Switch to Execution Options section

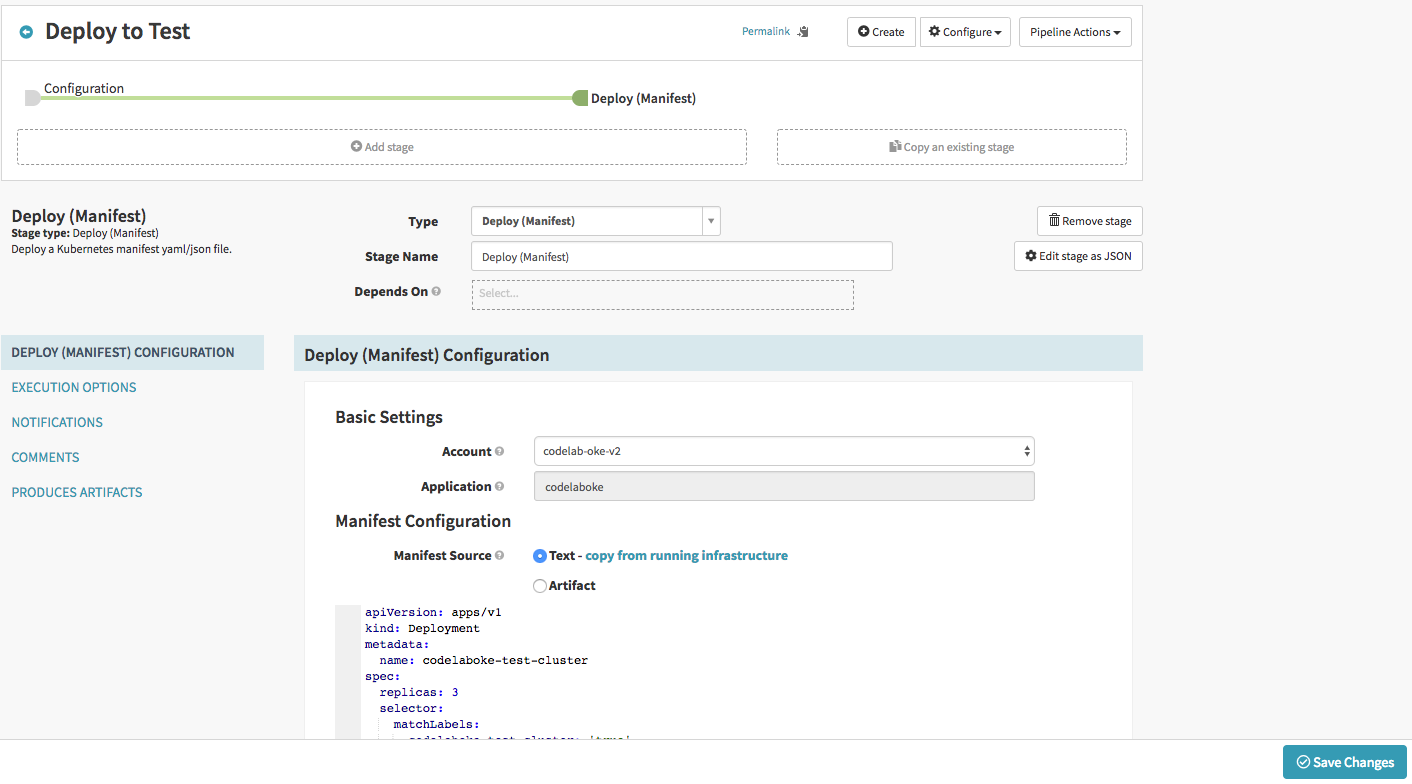click(x=74, y=387)
